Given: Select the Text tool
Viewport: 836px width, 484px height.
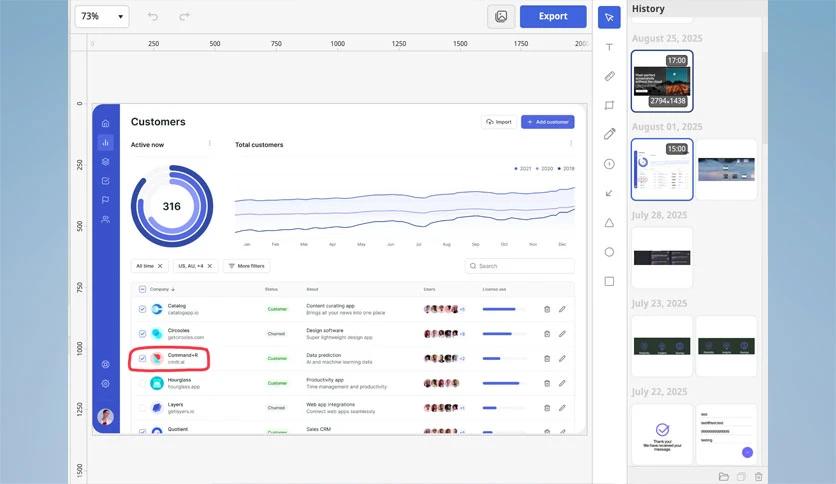Looking at the screenshot, I should (x=609, y=47).
